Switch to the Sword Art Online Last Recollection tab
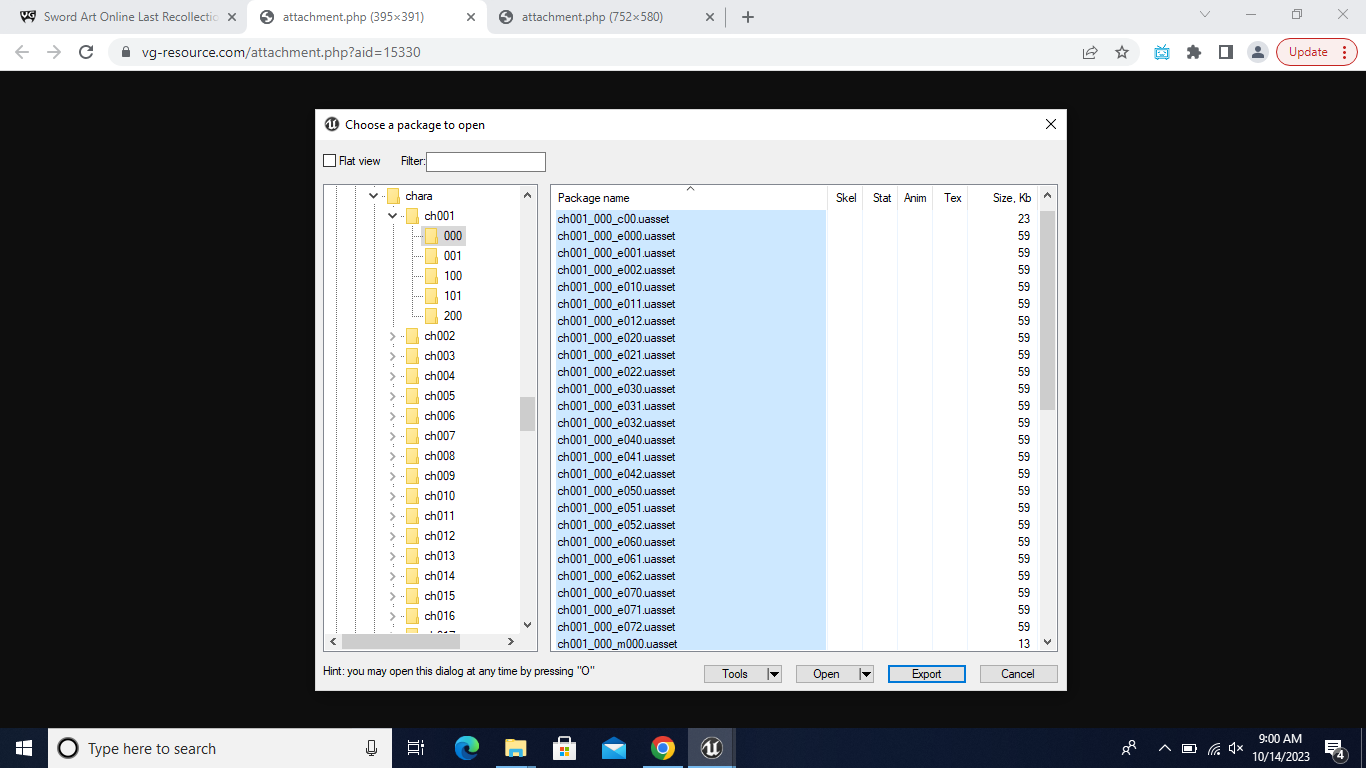Image resolution: width=1366 pixels, height=768 pixels. 130,17
